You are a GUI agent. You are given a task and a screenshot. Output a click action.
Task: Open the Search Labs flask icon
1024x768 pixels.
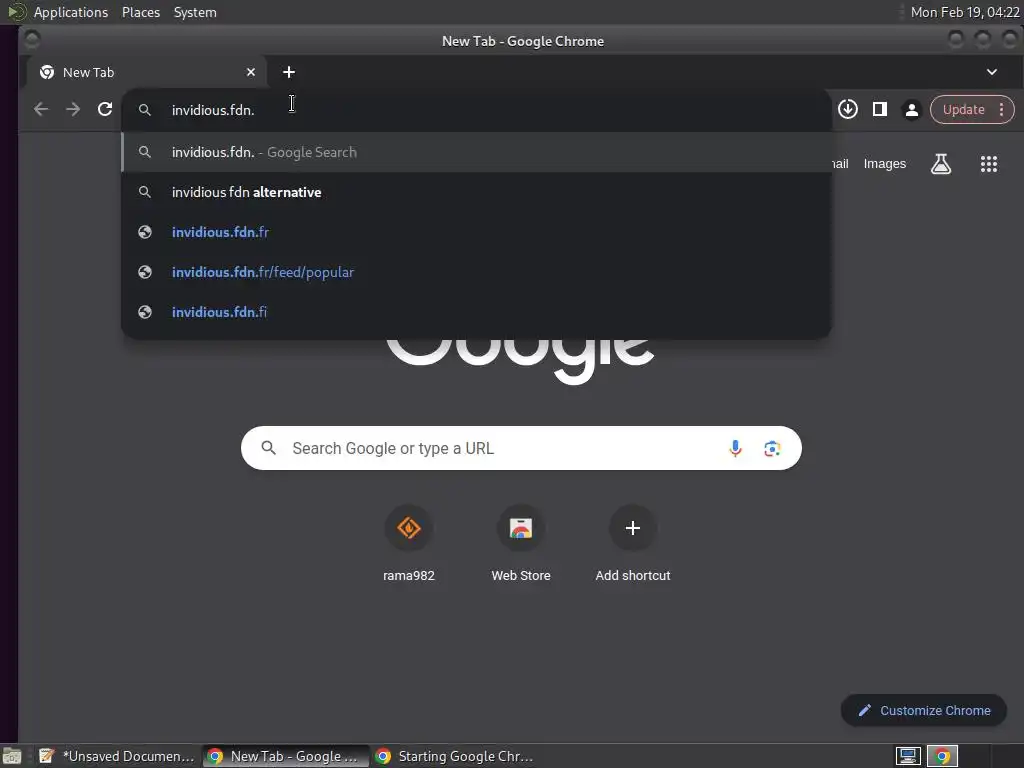[x=940, y=164]
